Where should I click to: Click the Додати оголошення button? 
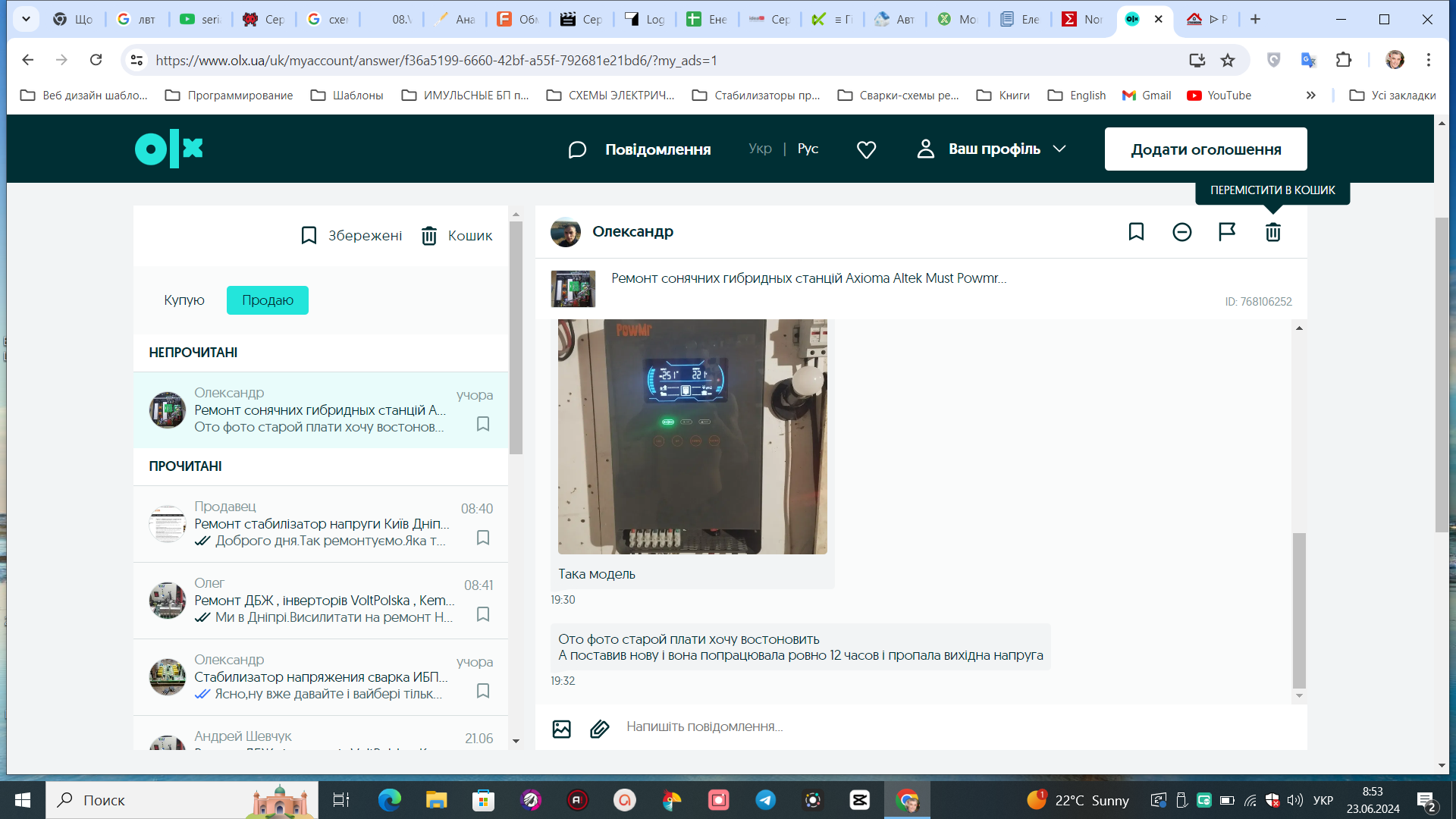(x=1206, y=149)
